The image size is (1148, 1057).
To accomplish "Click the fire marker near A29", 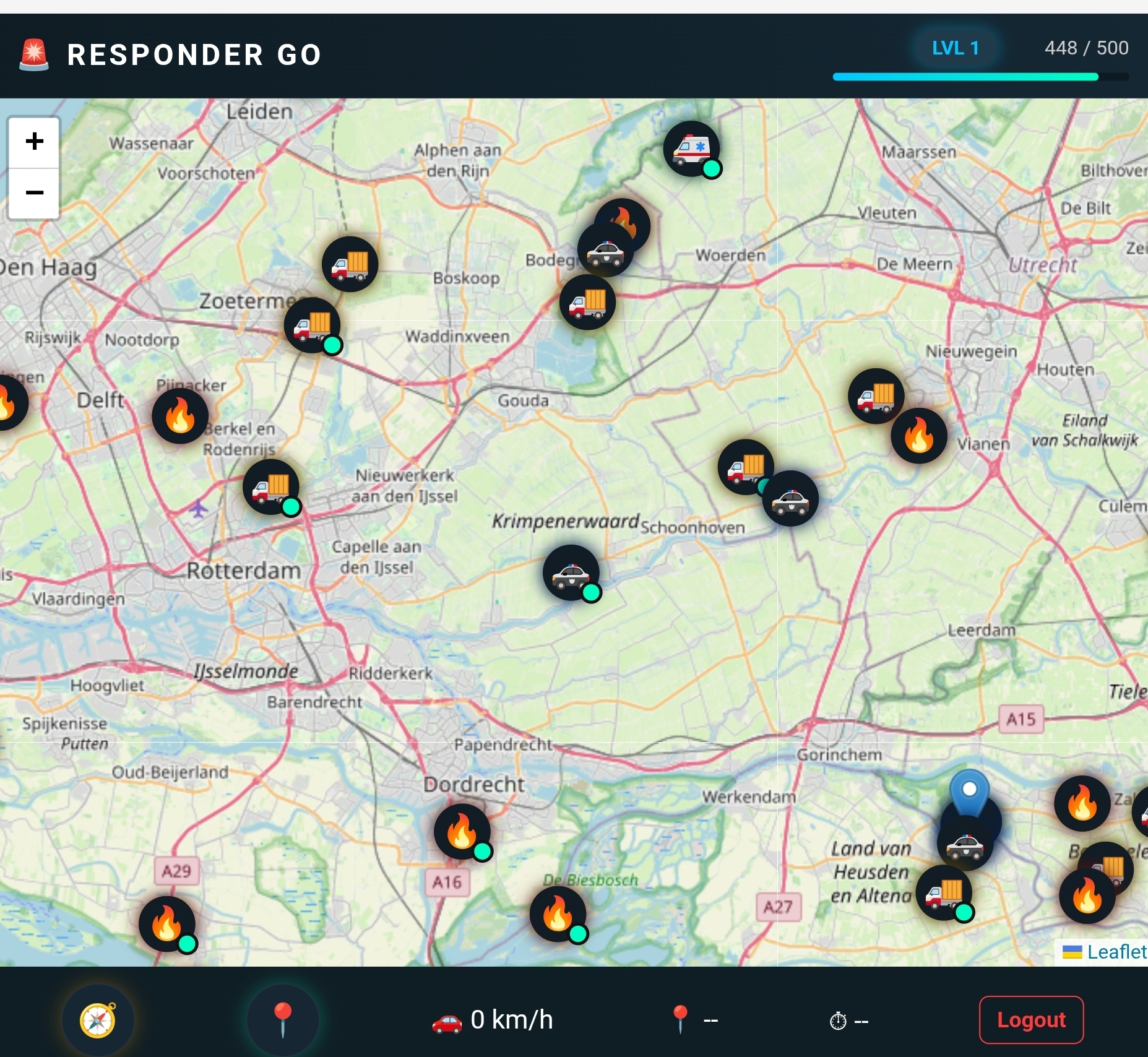I will pyautogui.click(x=166, y=923).
